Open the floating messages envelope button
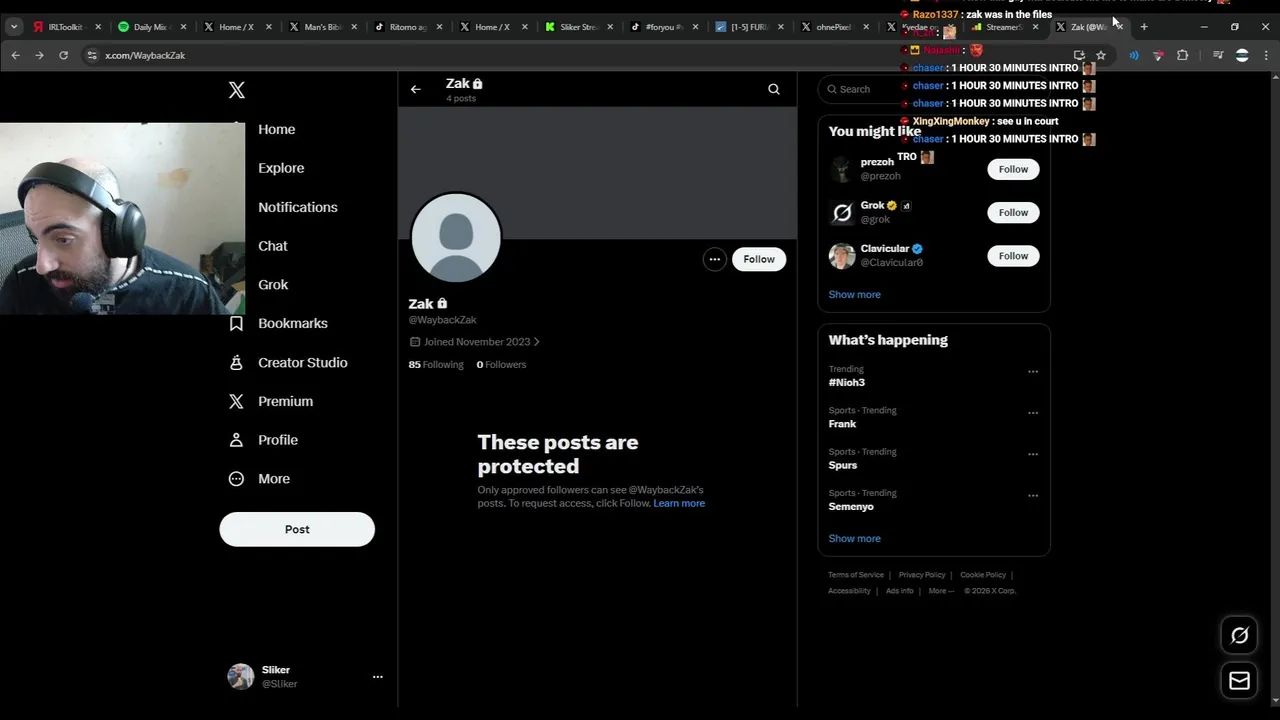Viewport: 1280px width, 720px height. click(x=1239, y=681)
